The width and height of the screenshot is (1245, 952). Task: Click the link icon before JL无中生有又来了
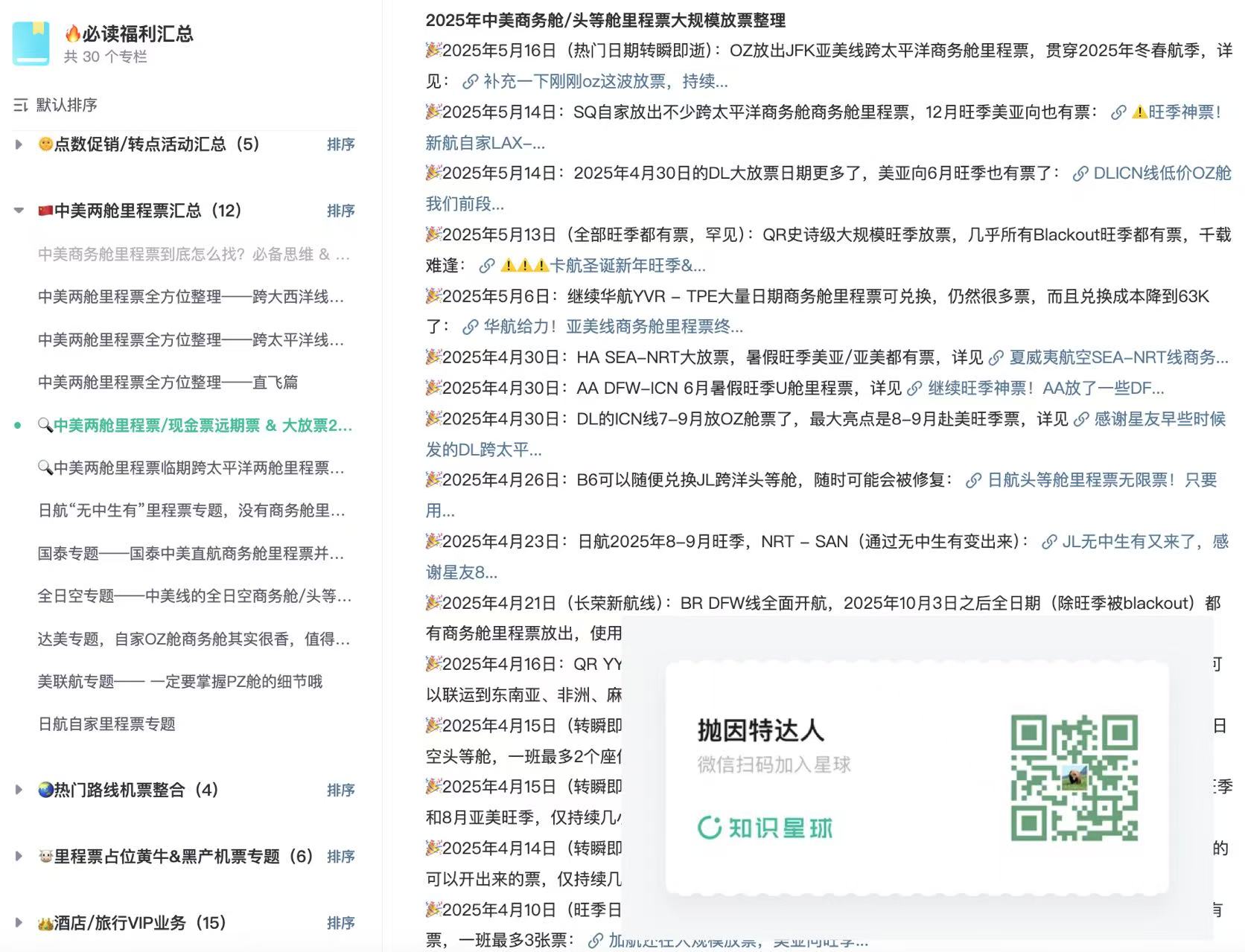coord(1049,542)
